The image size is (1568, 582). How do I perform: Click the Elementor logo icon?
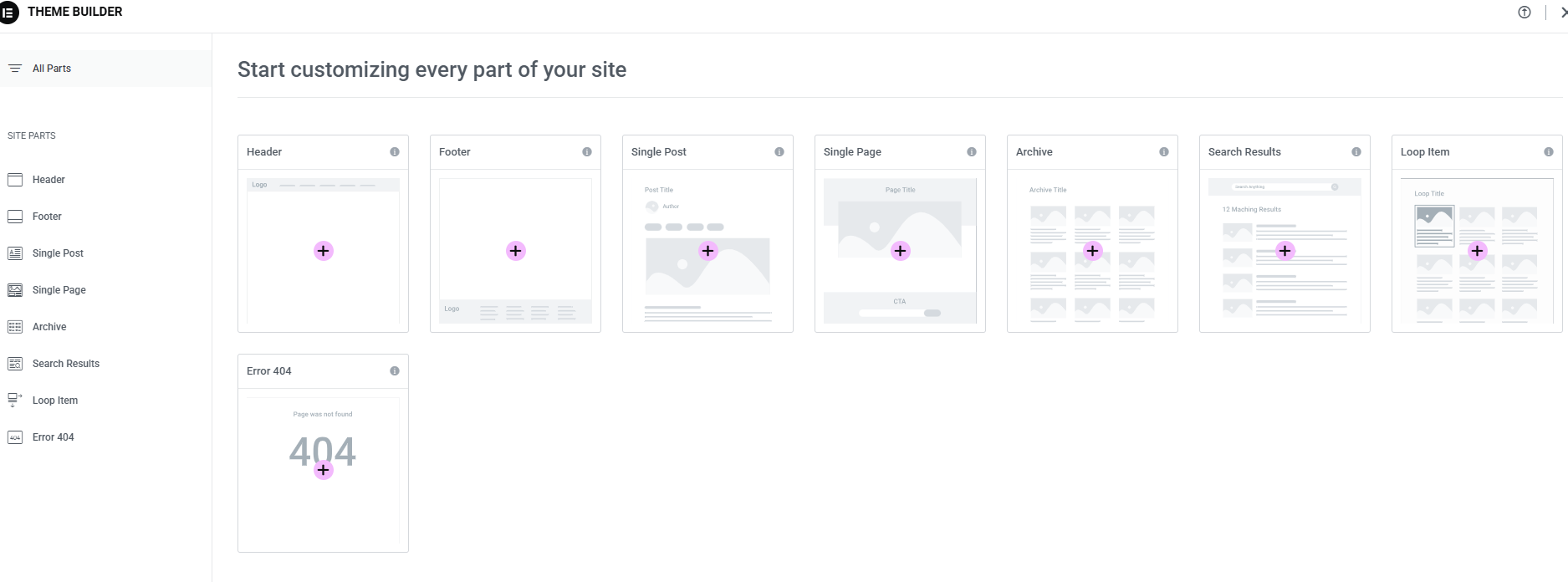(8, 13)
